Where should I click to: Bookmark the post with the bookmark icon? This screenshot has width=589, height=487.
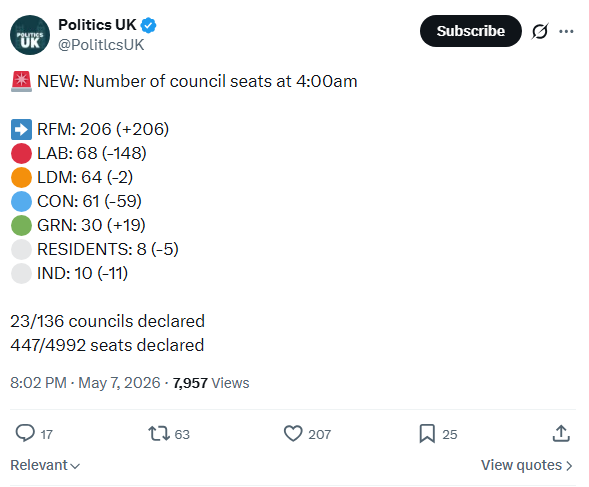pyautogui.click(x=427, y=434)
